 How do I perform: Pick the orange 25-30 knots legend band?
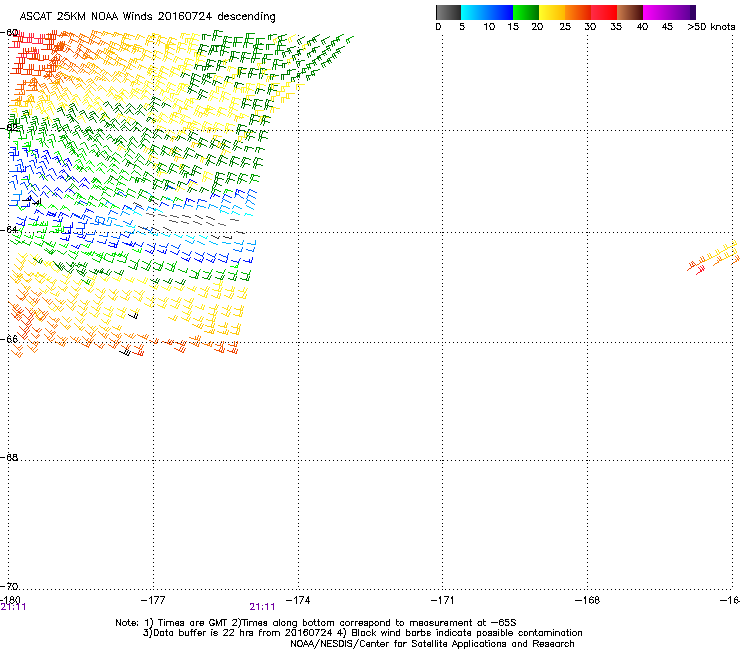(x=578, y=12)
